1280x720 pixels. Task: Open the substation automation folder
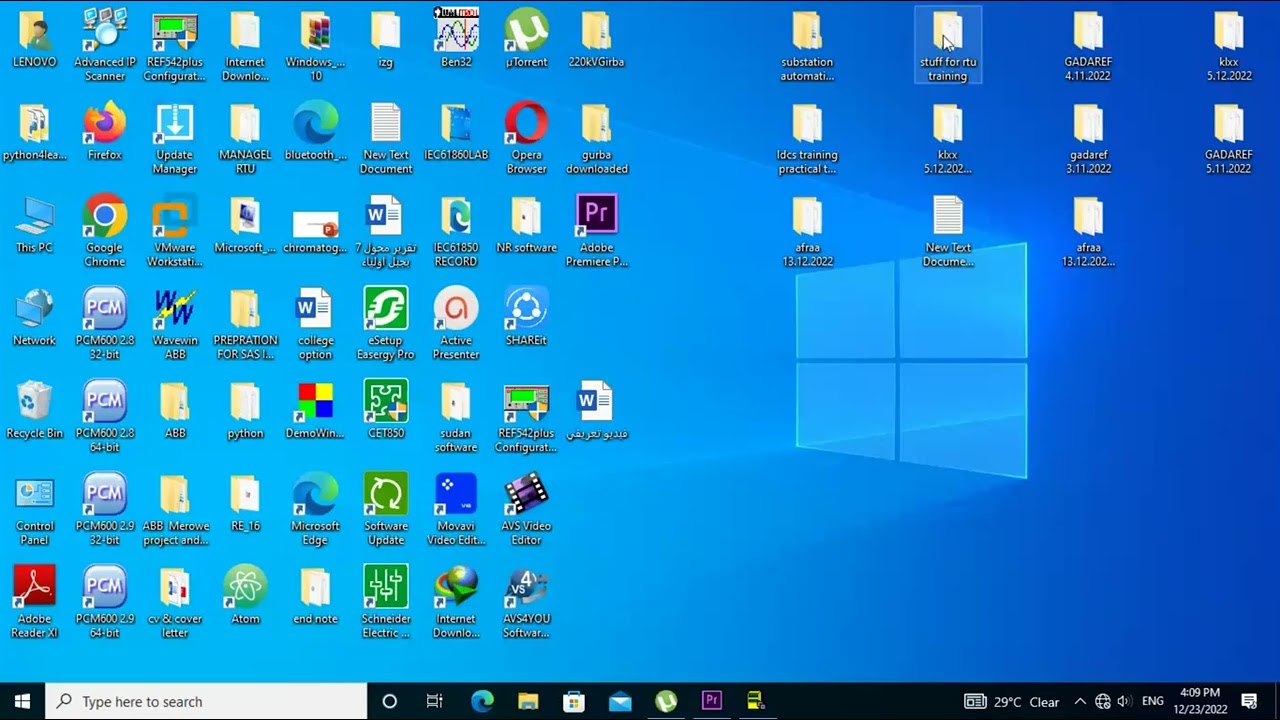807,45
